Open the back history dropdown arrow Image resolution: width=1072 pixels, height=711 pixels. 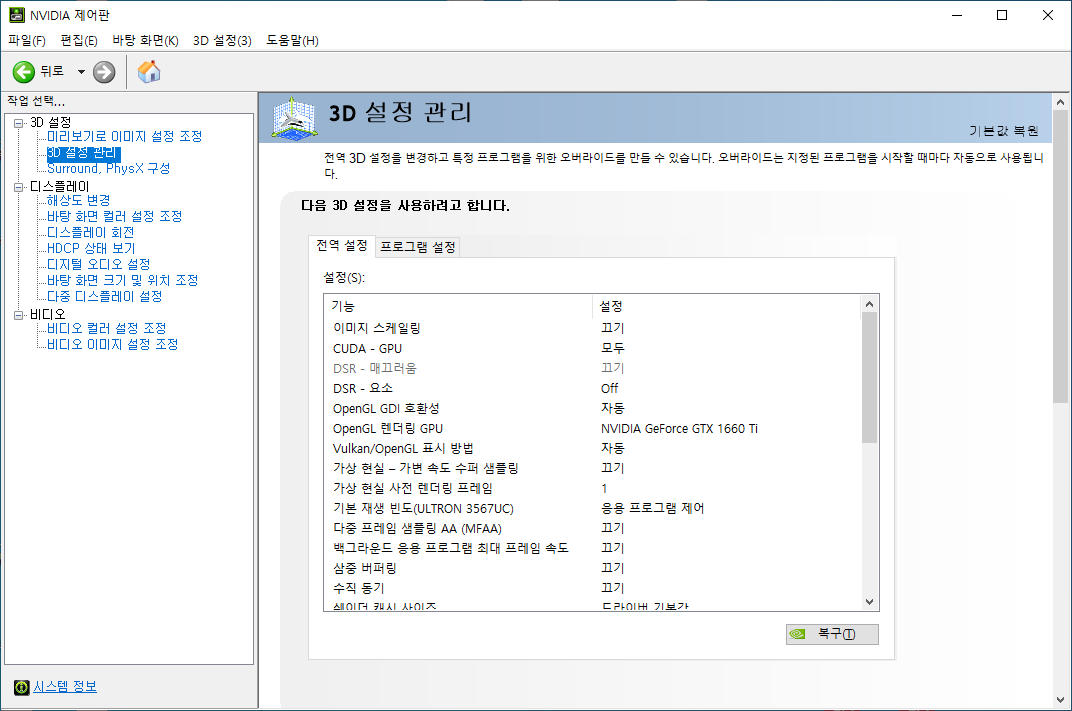coord(81,72)
